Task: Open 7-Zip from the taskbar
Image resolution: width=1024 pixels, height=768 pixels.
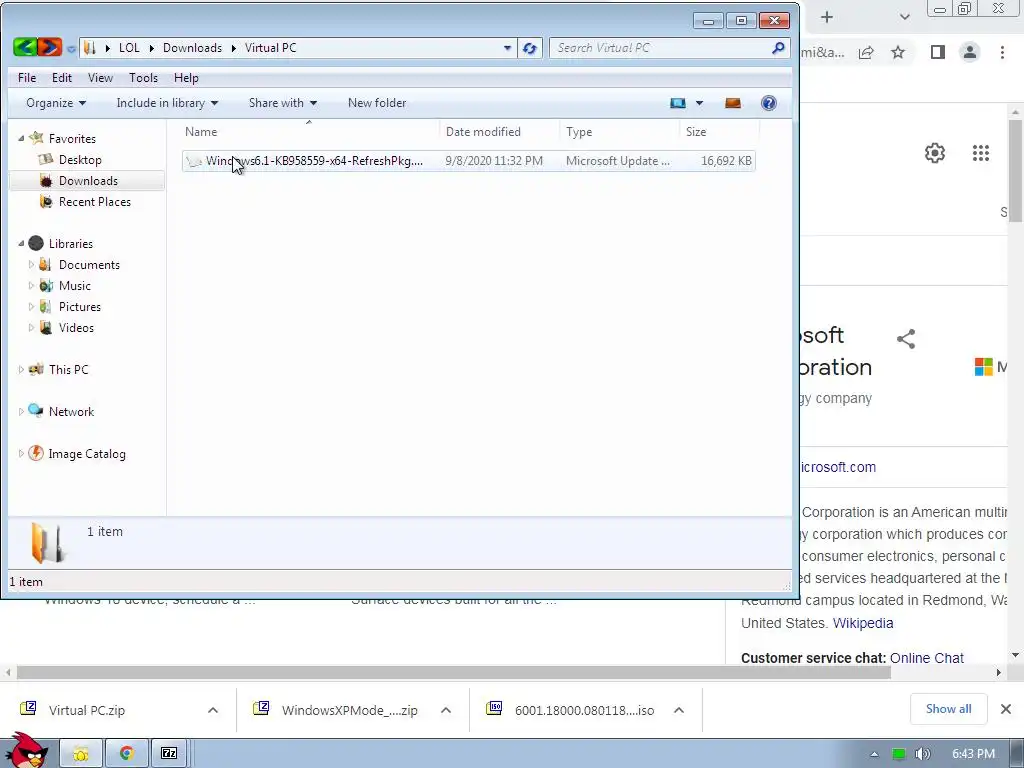Action: point(169,754)
